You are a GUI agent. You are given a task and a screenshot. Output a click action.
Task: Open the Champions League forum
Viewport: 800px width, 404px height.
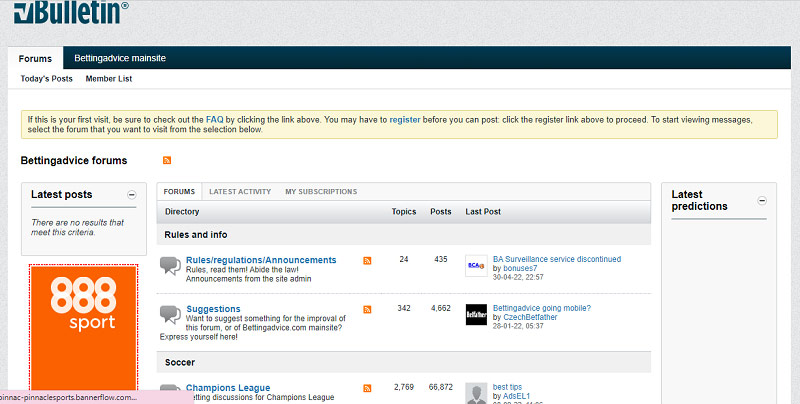[228, 388]
